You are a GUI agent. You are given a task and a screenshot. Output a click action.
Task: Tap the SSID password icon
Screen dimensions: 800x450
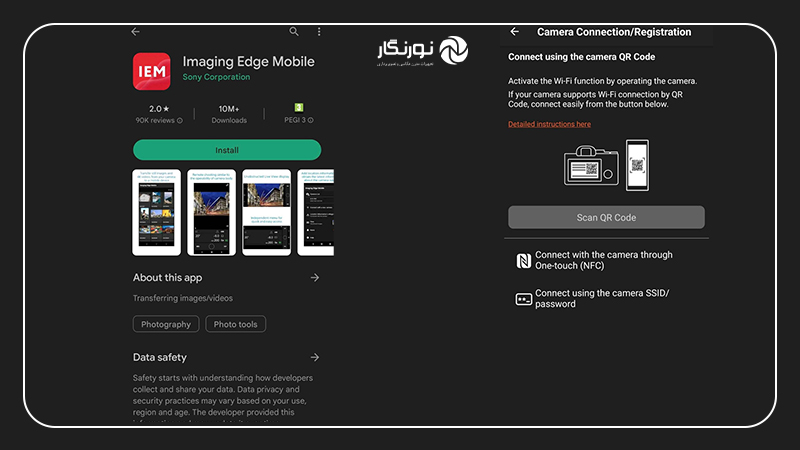523,299
